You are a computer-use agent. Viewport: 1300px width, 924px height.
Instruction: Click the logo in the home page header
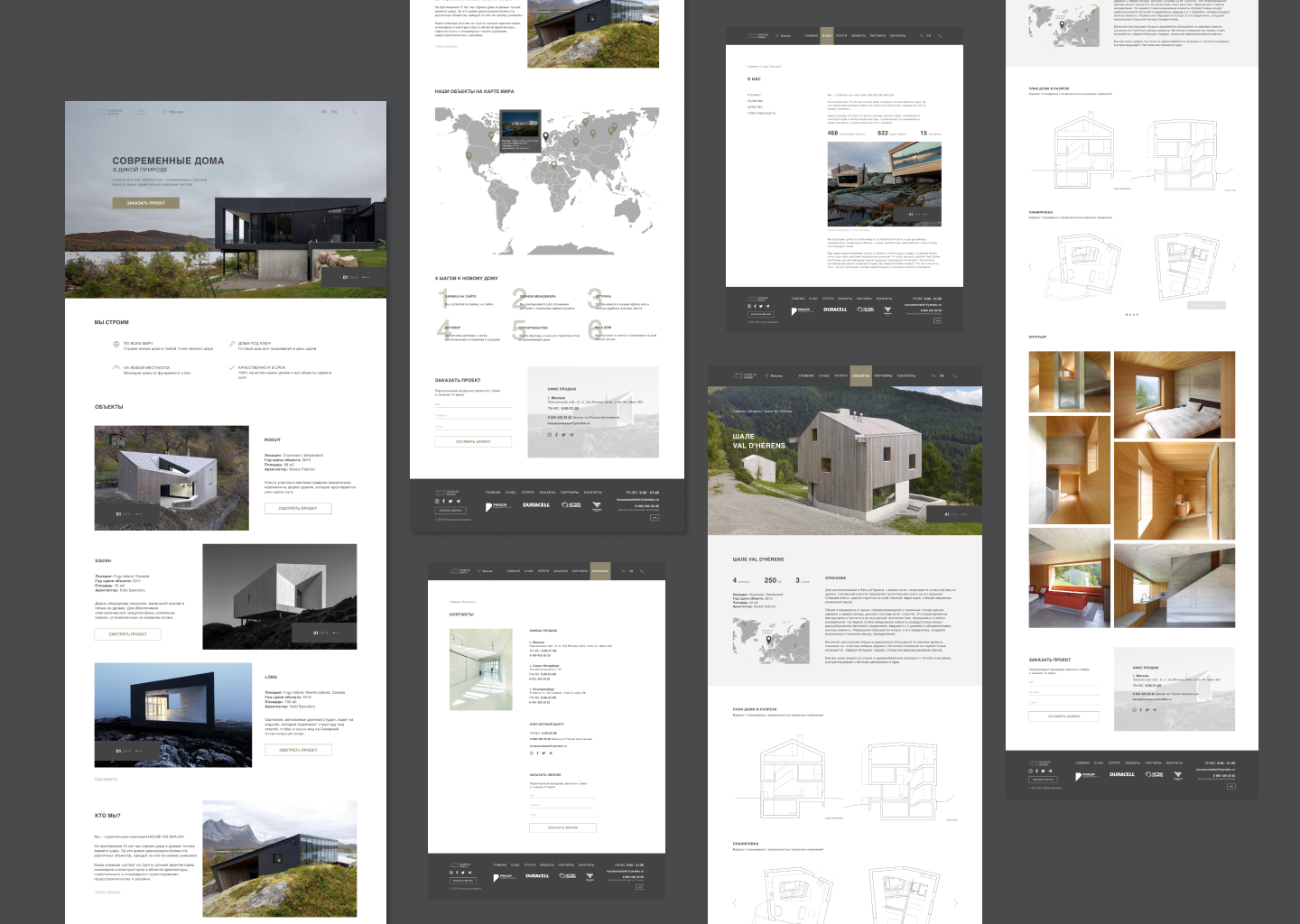(x=108, y=112)
